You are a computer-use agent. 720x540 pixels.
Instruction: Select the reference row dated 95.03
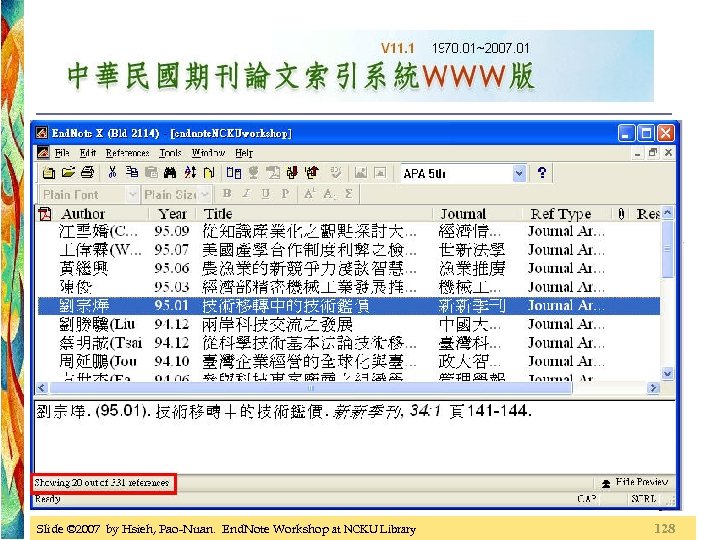[x=349, y=287]
